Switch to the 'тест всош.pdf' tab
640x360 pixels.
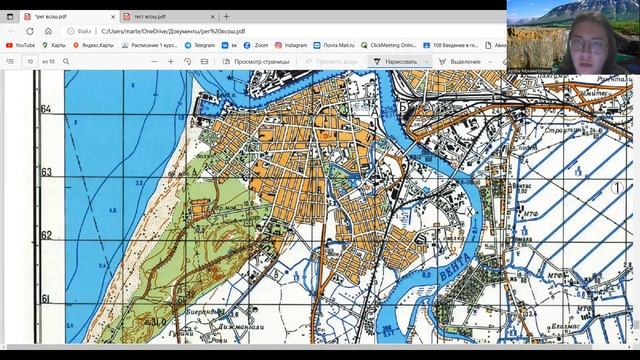[x=169, y=17]
